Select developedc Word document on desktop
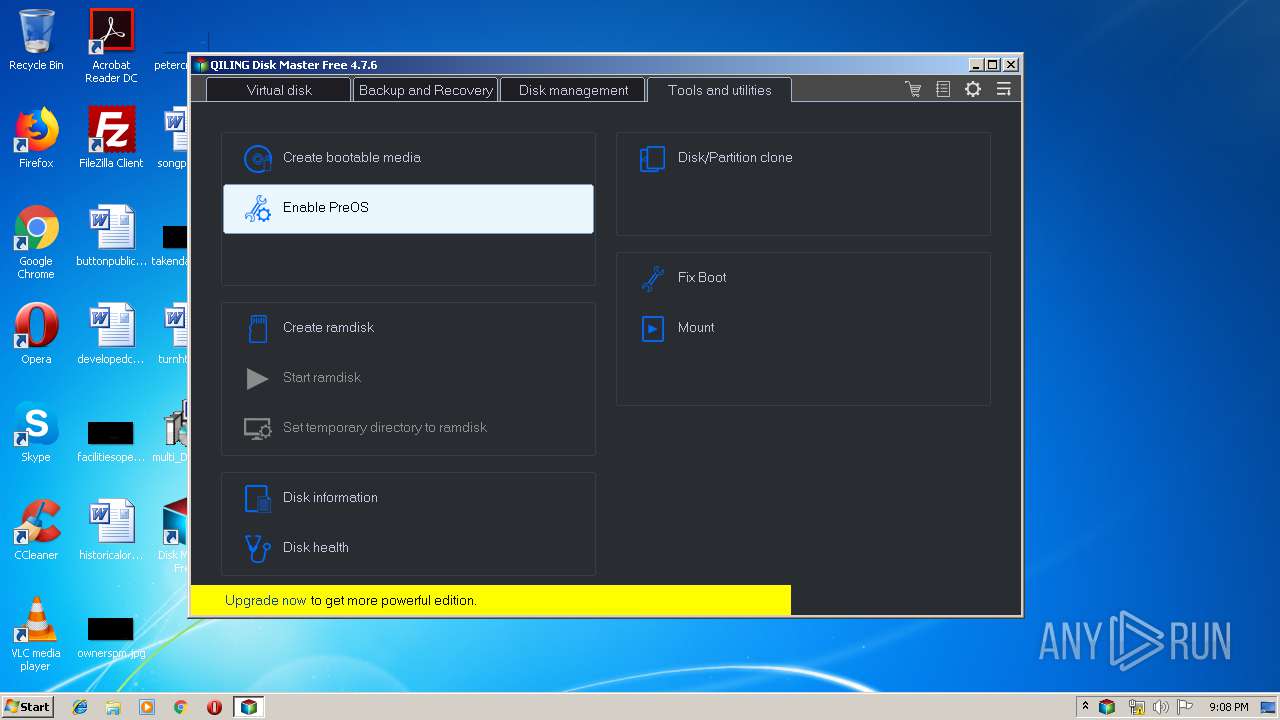1280x720 pixels. click(x=111, y=334)
